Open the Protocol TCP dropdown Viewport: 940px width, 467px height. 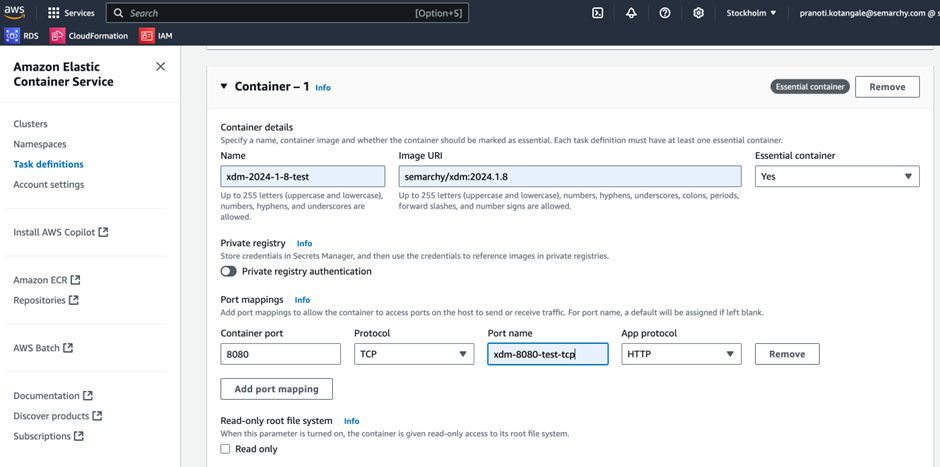pos(414,354)
